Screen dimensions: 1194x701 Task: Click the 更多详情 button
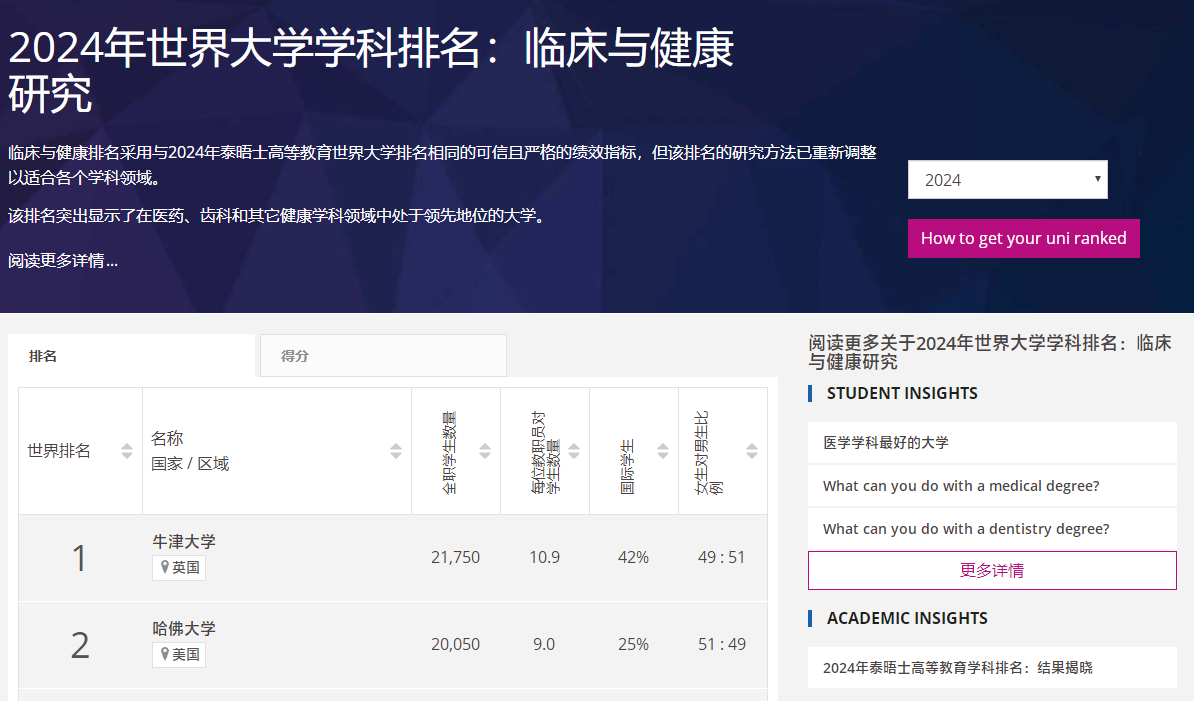click(991, 570)
